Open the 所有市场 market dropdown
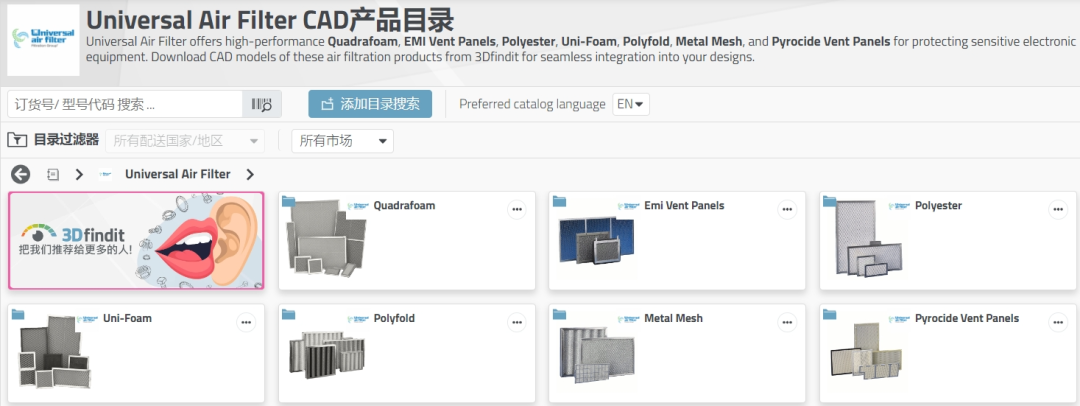This screenshot has height=406, width=1080. [342, 141]
